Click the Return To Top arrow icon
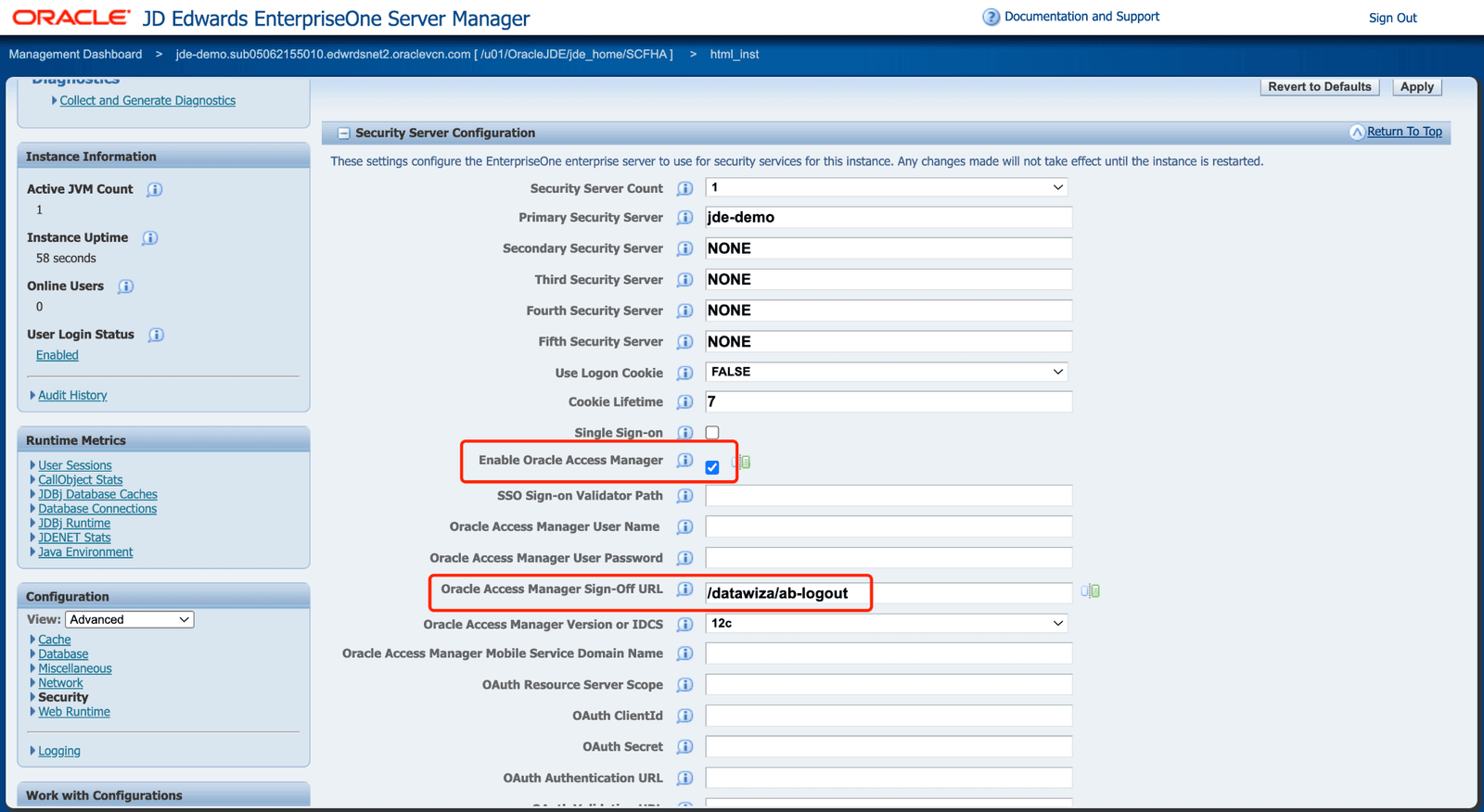1484x812 pixels. 1357,132
